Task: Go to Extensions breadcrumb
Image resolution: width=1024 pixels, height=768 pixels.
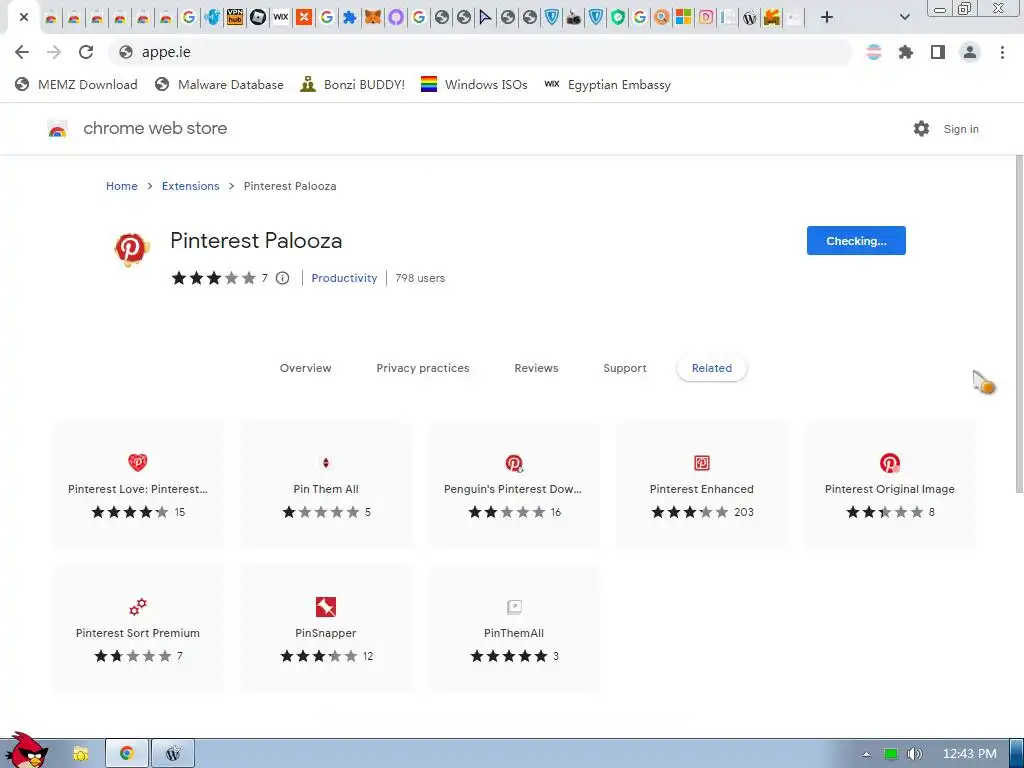Action: [x=191, y=186]
